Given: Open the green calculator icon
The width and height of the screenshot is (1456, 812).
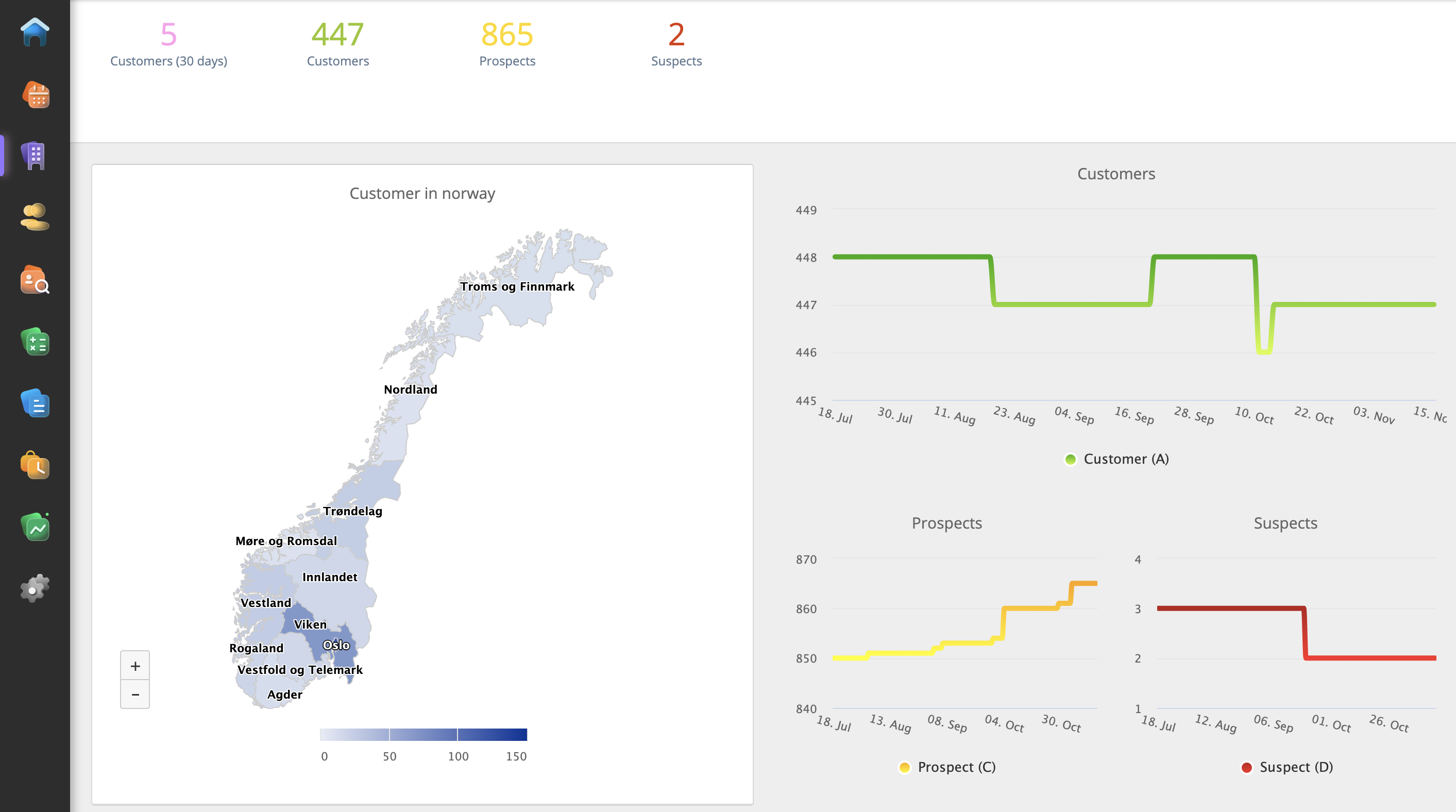Looking at the screenshot, I should 35,342.
